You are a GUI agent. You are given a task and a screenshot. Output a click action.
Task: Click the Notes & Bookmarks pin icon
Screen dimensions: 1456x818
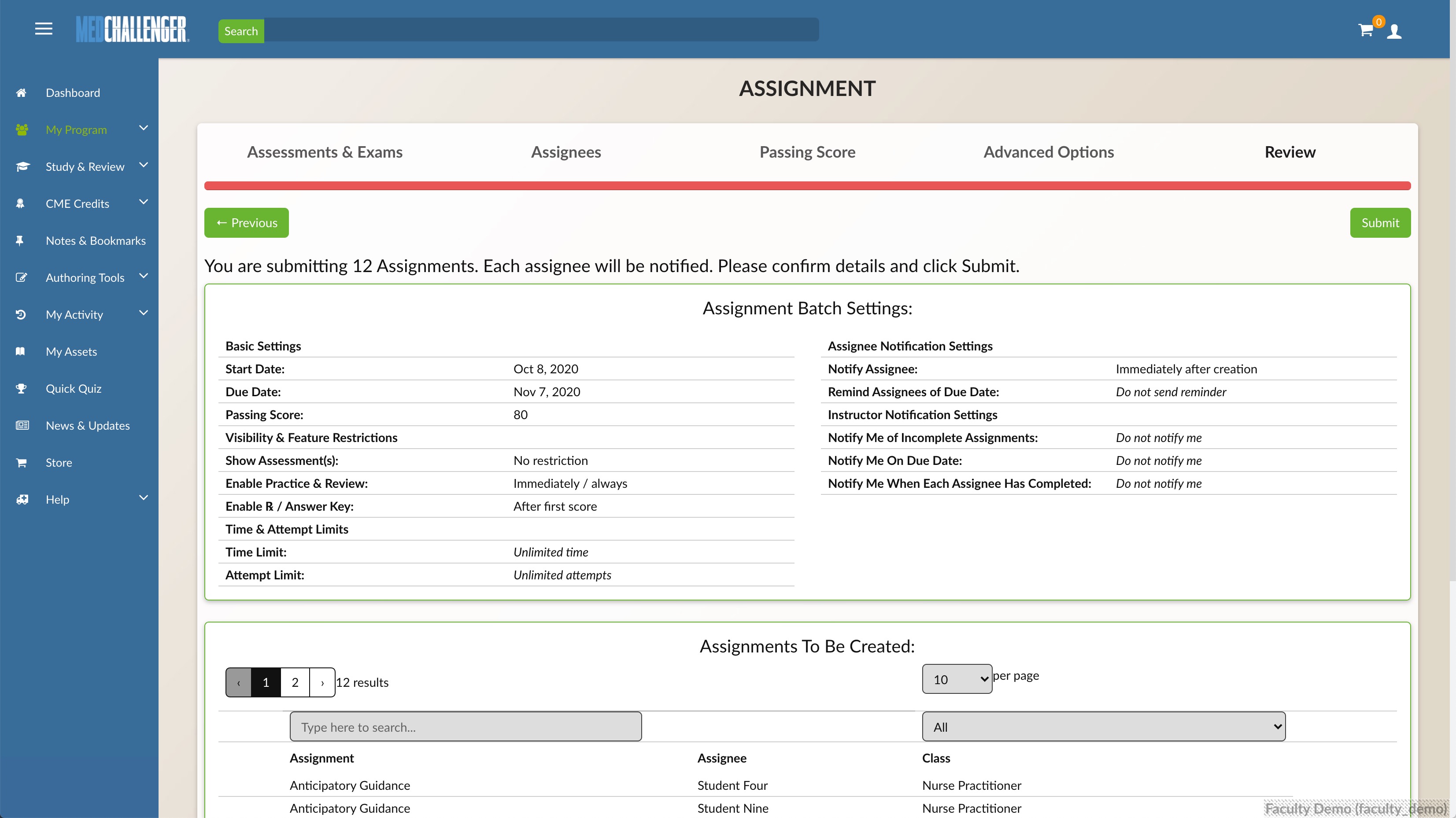20,241
